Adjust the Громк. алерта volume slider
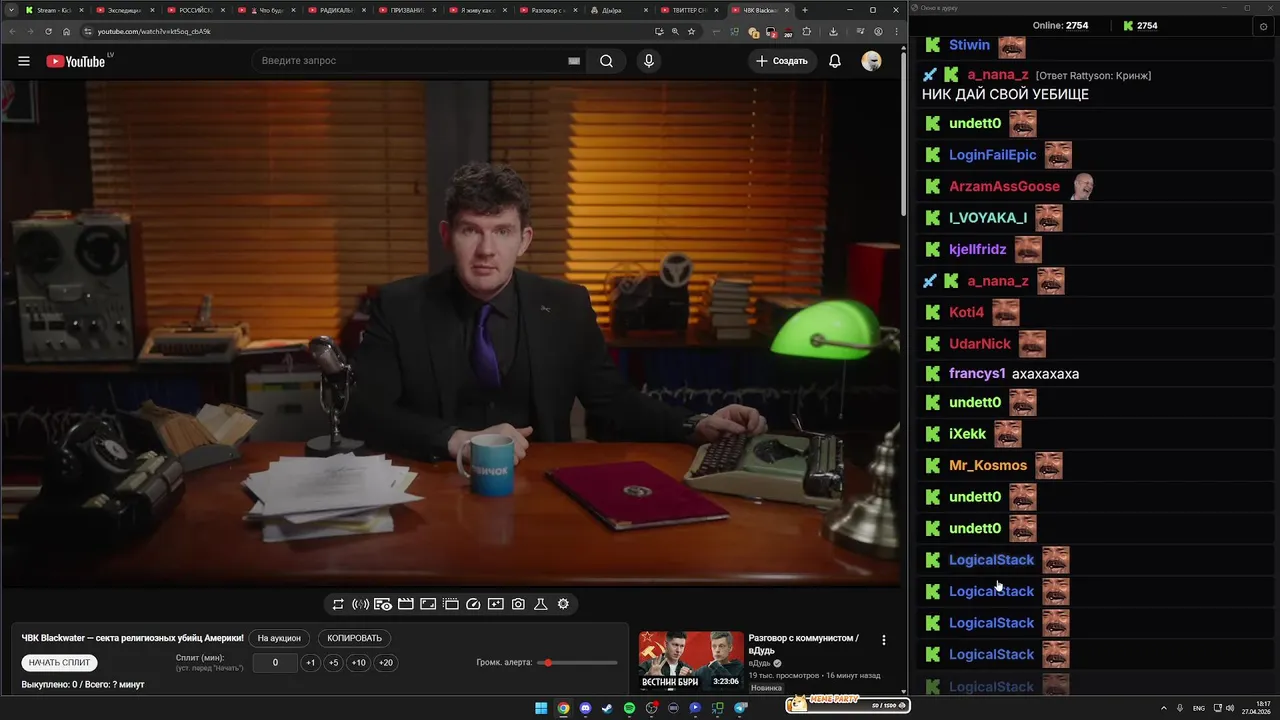 [578, 663]
